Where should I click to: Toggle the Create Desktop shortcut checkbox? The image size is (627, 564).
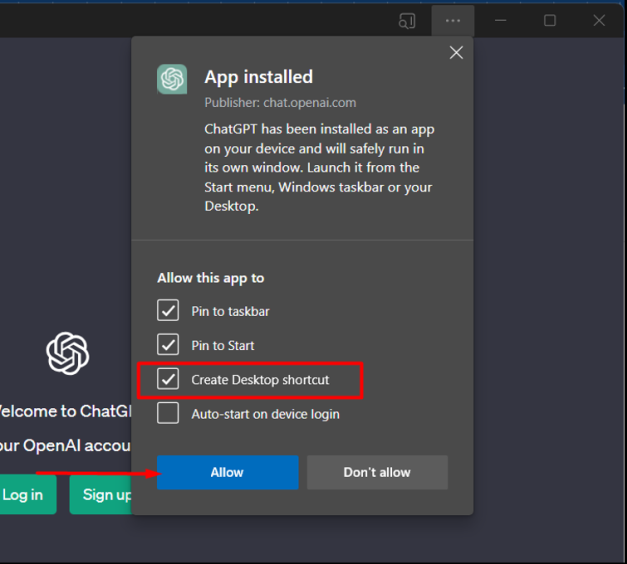point(169,380)
